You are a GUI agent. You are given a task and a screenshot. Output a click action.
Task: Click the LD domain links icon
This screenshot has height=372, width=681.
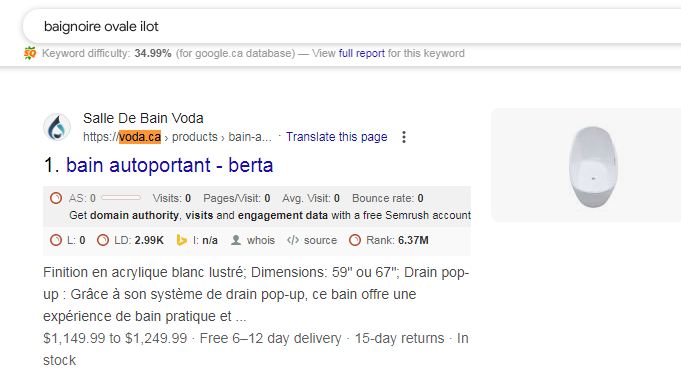(103, 240)
